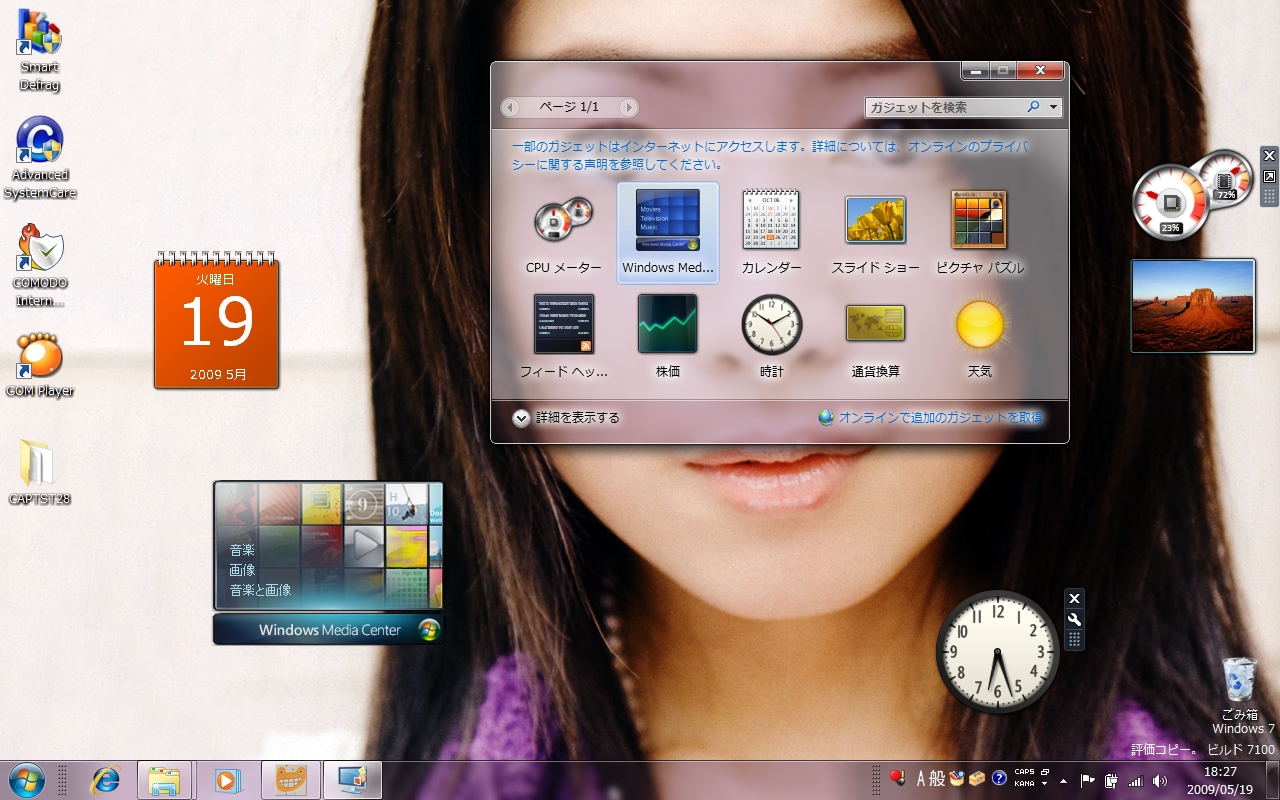1280x800 pixels.
Task: Select the Smart Defrag desktop shortcut
Action: click(x=40, y=50)
